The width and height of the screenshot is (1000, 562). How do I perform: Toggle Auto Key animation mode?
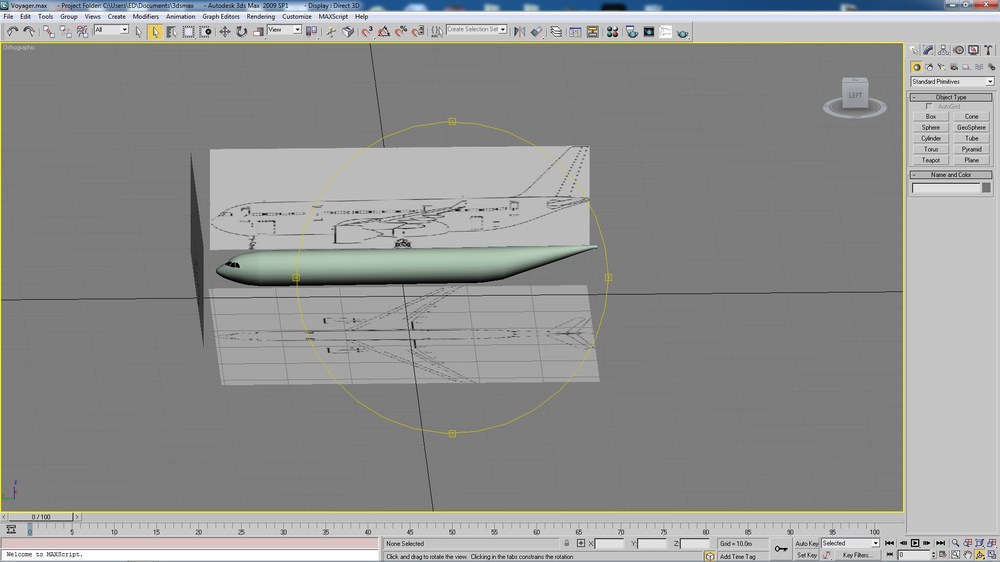[806, 544]
